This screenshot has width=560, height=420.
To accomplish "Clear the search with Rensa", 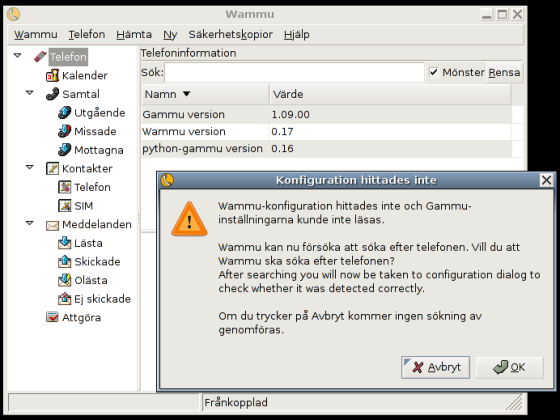I will click(504, 72).
